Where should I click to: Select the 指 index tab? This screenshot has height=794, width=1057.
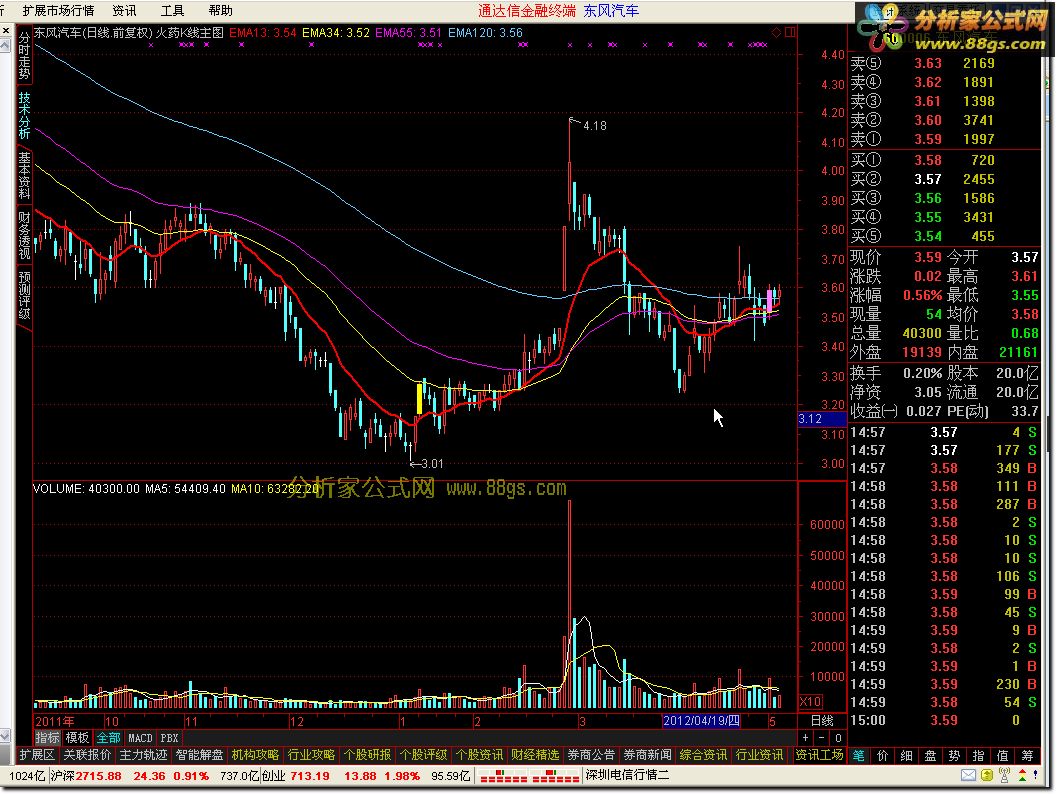pyautogui.click(x=979, y=756)
